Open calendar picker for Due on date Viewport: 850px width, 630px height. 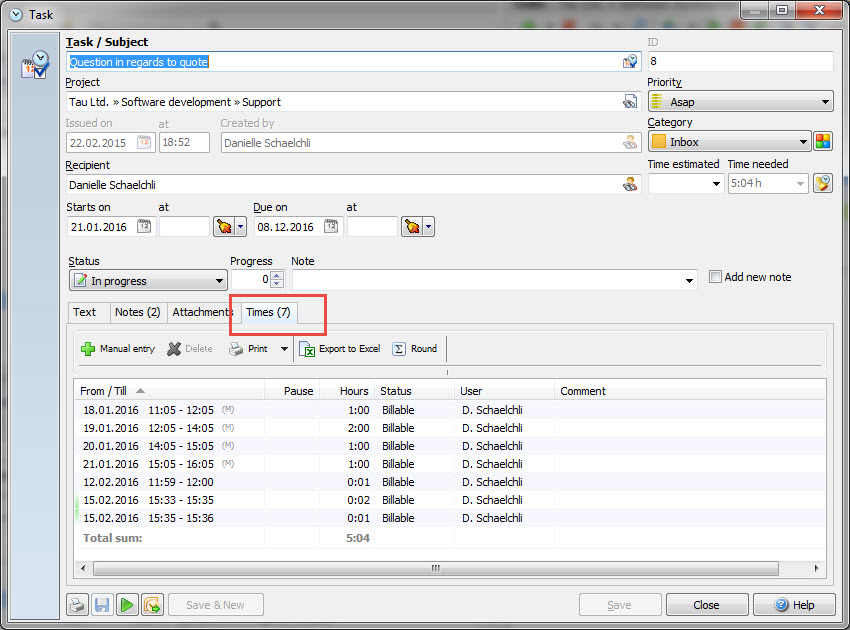pos(332,227)
